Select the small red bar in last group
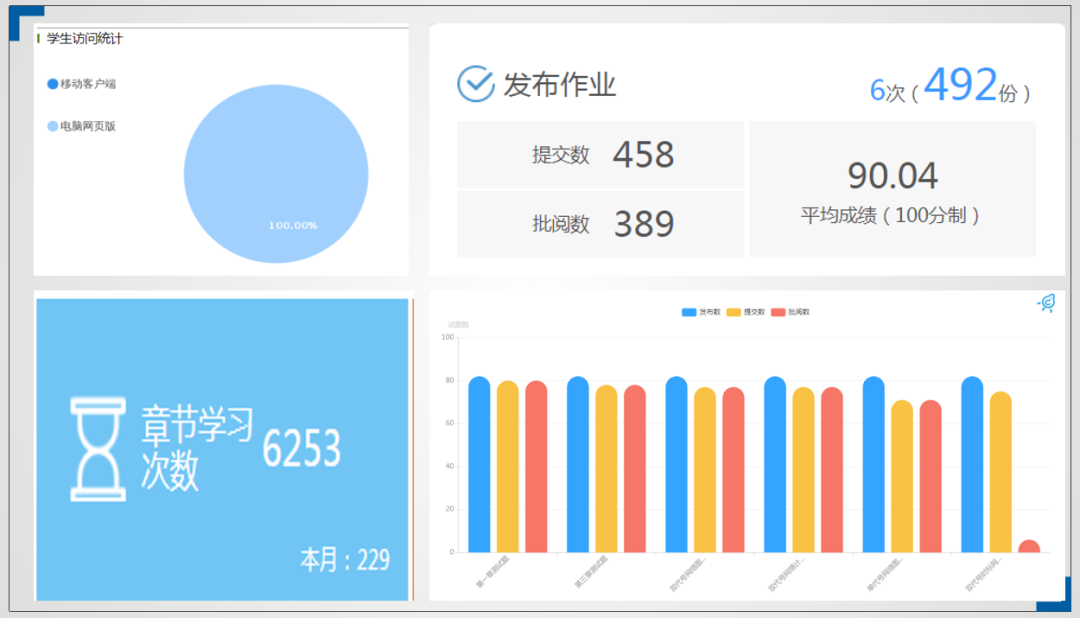The height and width of the screenshot is (618, 1080). pos(1029,546)
